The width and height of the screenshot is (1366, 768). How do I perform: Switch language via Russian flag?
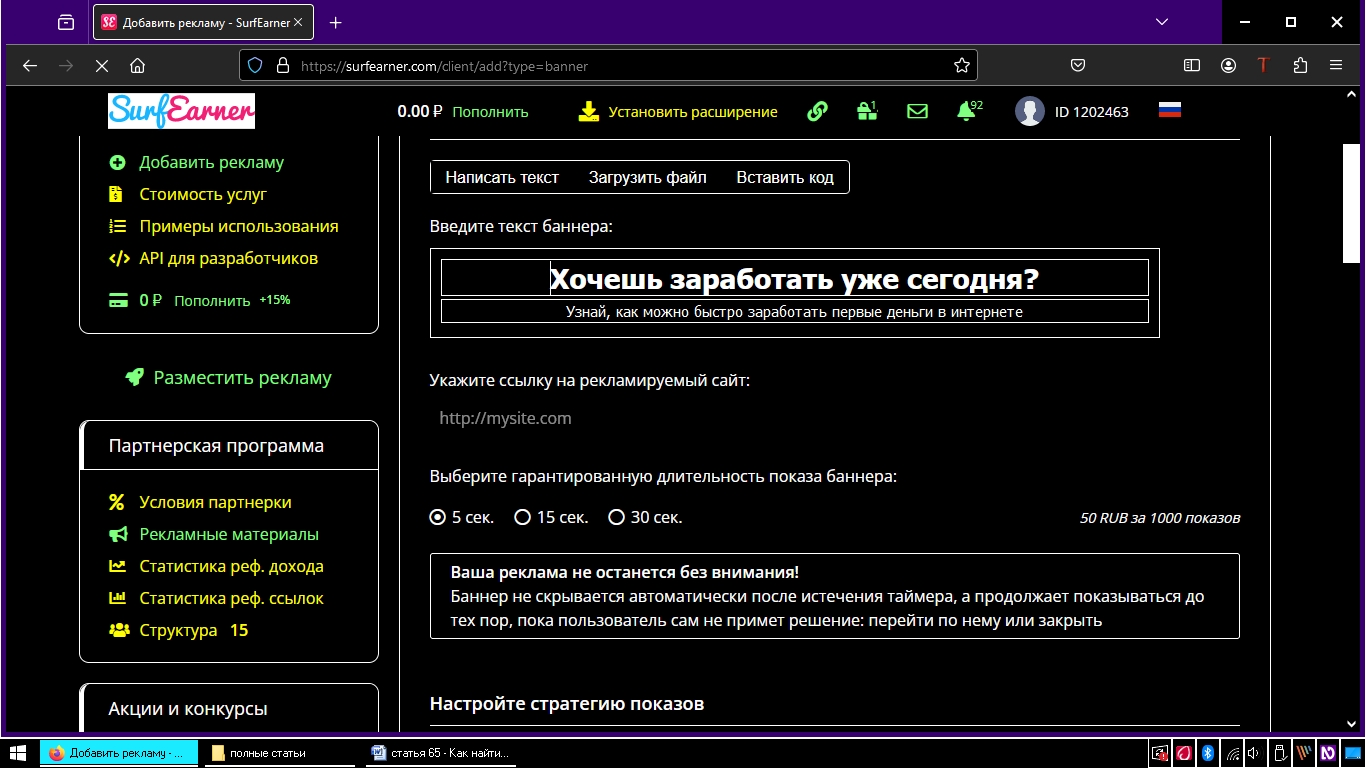[x=1170, y=110]
